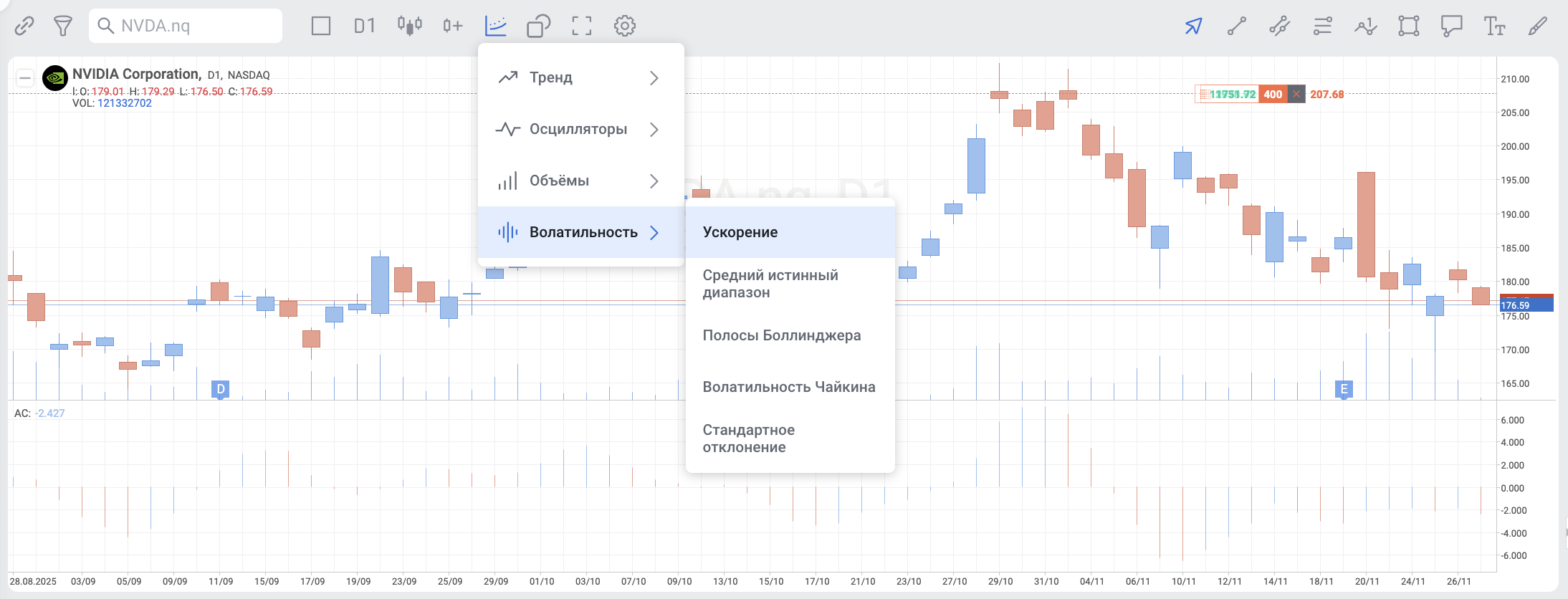This screenshot has height=599, width=1568.
Task: Select the zigzag wave pattern tool
Action: click(1366, 27)
